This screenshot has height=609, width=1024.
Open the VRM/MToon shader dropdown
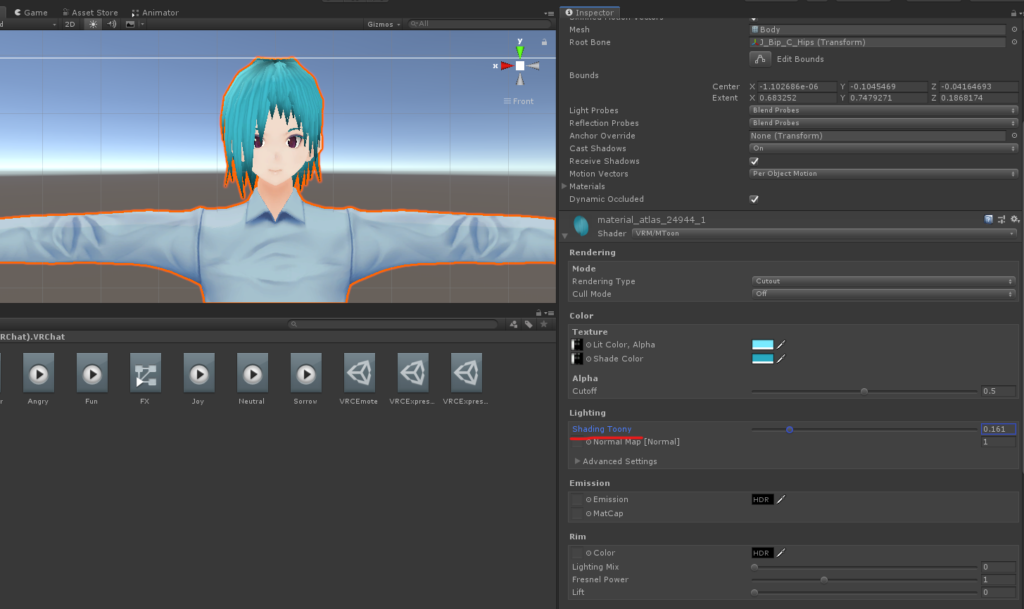pyautogui.click(x=824, y=233)
